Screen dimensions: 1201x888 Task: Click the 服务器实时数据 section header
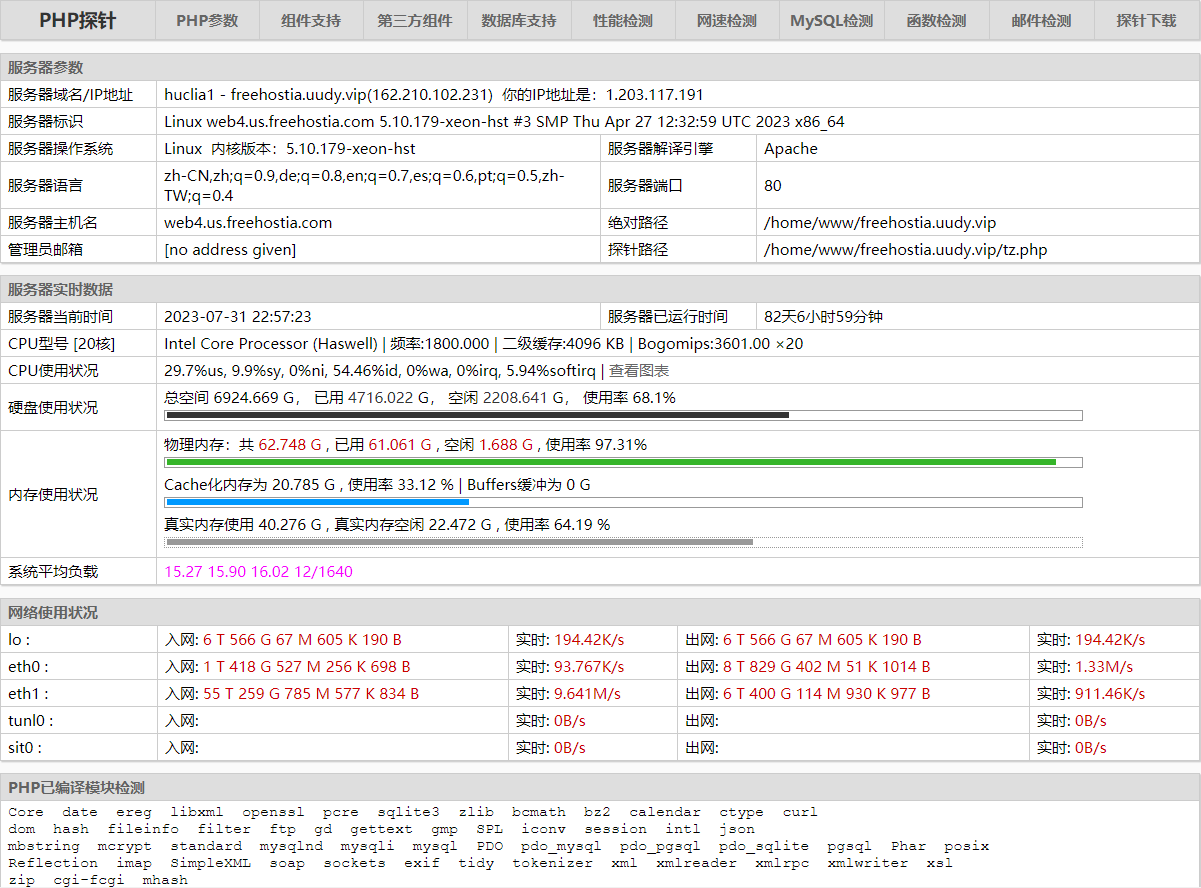[x=60, y=290]
